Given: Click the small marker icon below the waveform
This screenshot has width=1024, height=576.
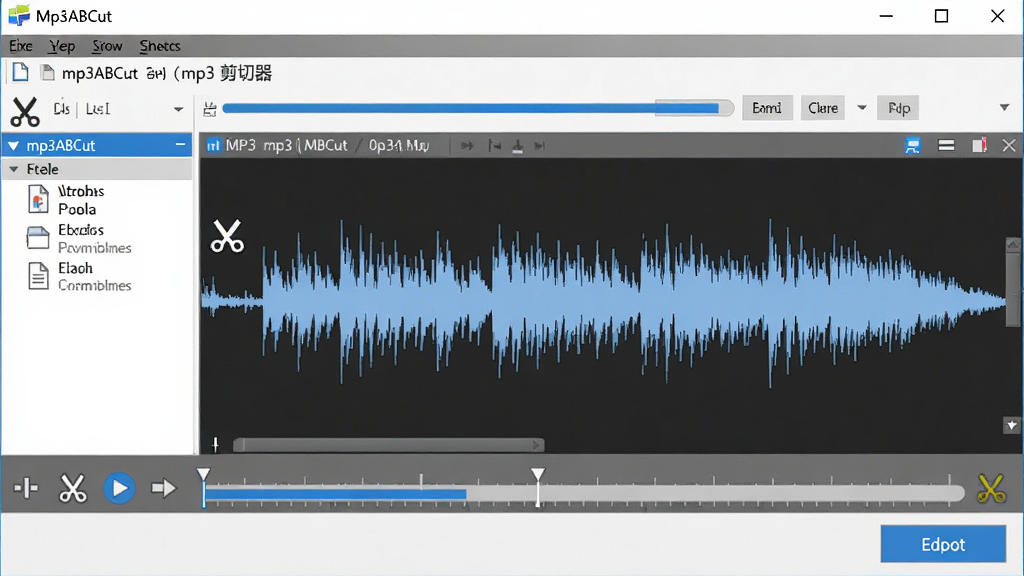Looking at the screenshot, I should pyautogui.click(x=216, y=444).
